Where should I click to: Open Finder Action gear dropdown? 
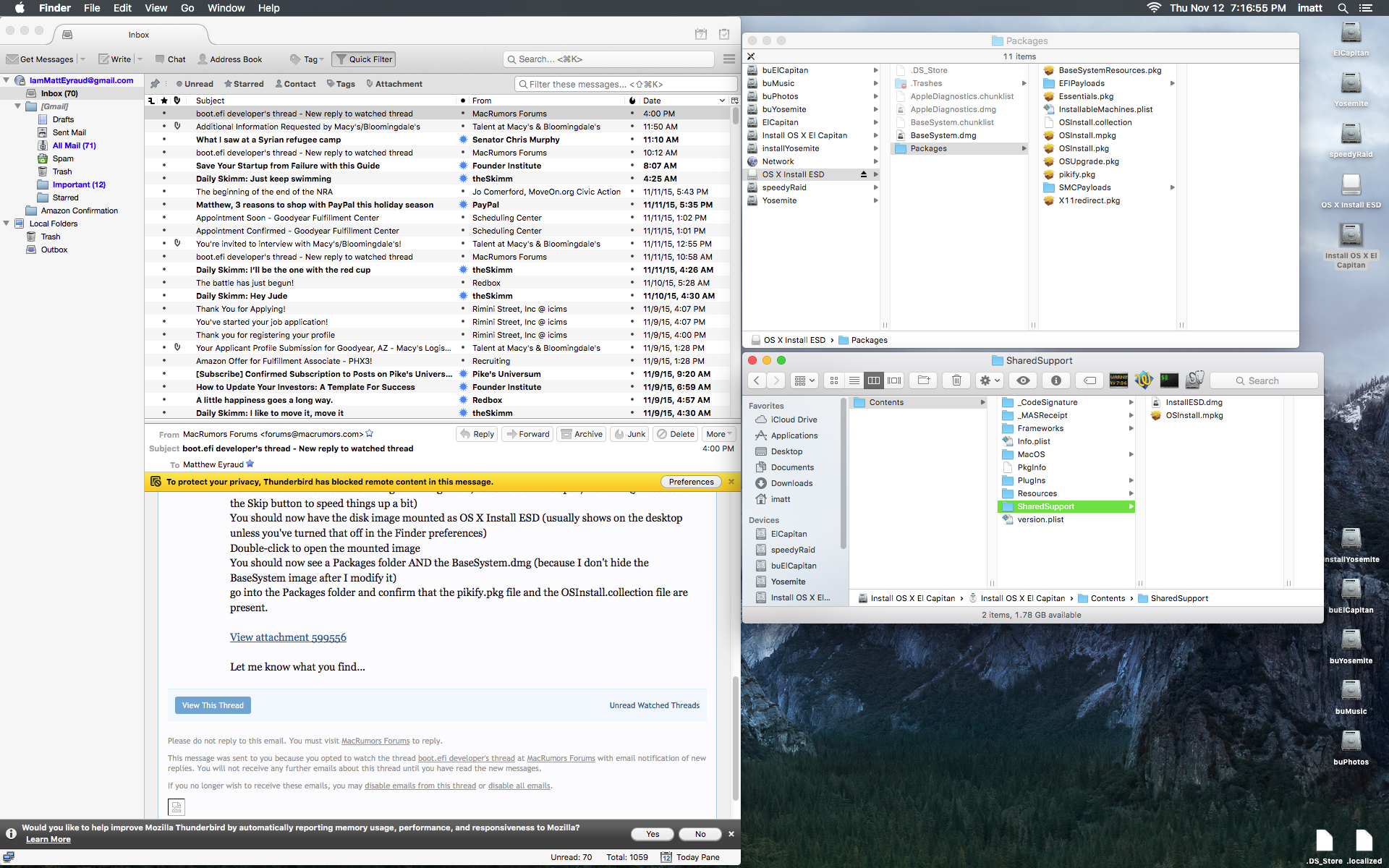990,380
